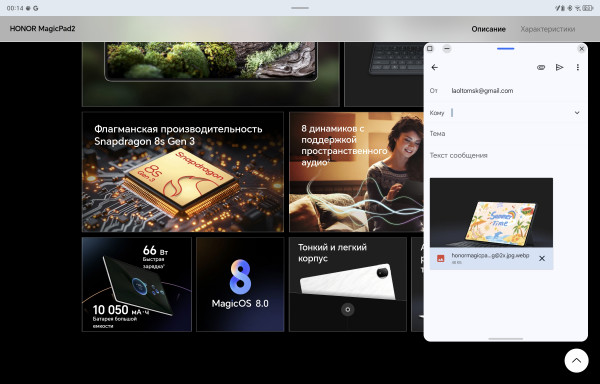
Task: Maximize the floating window to fullscreen
Action: [x=430, y=49]
